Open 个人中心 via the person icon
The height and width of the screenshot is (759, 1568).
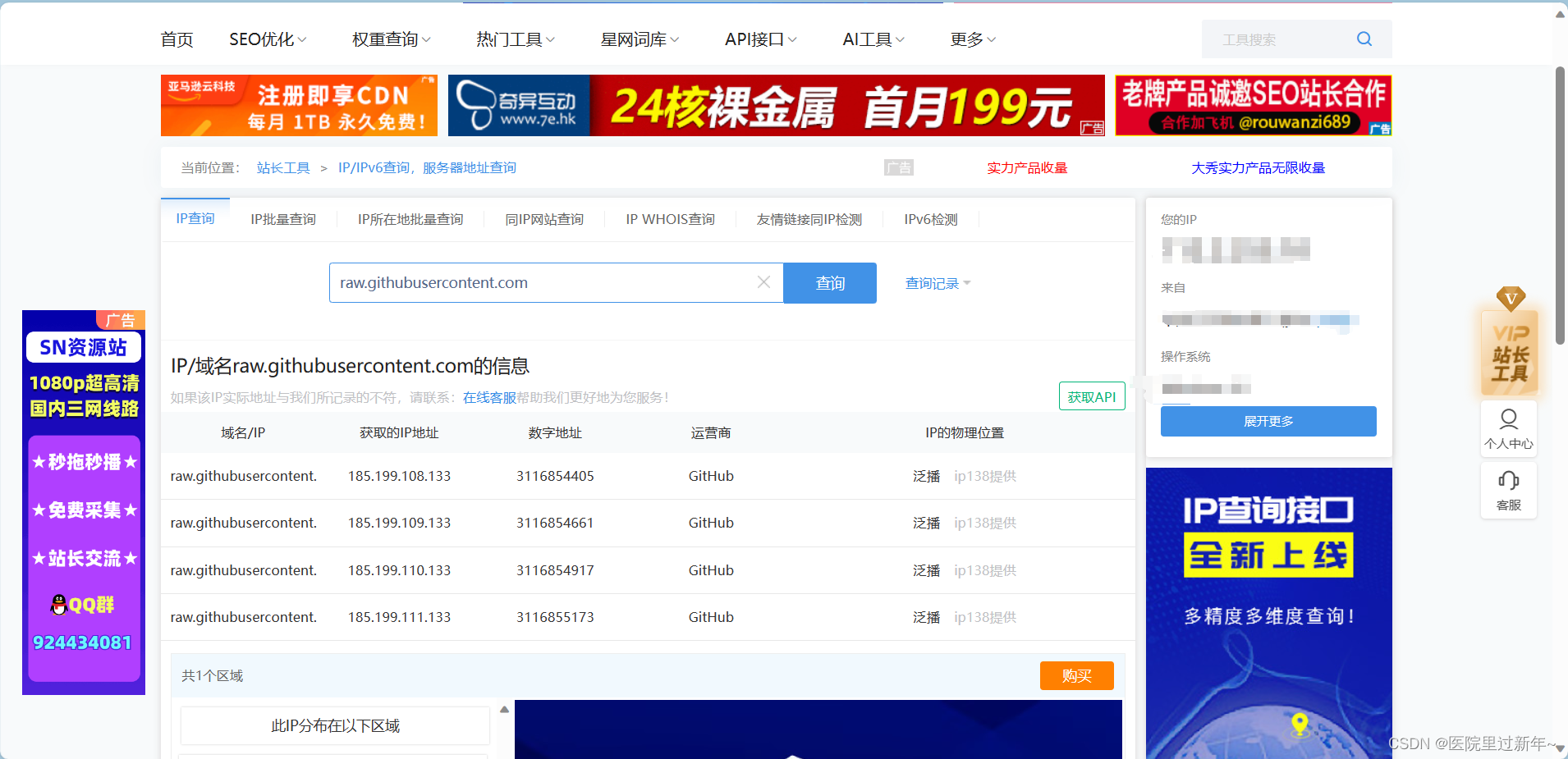coord(1508,420)
